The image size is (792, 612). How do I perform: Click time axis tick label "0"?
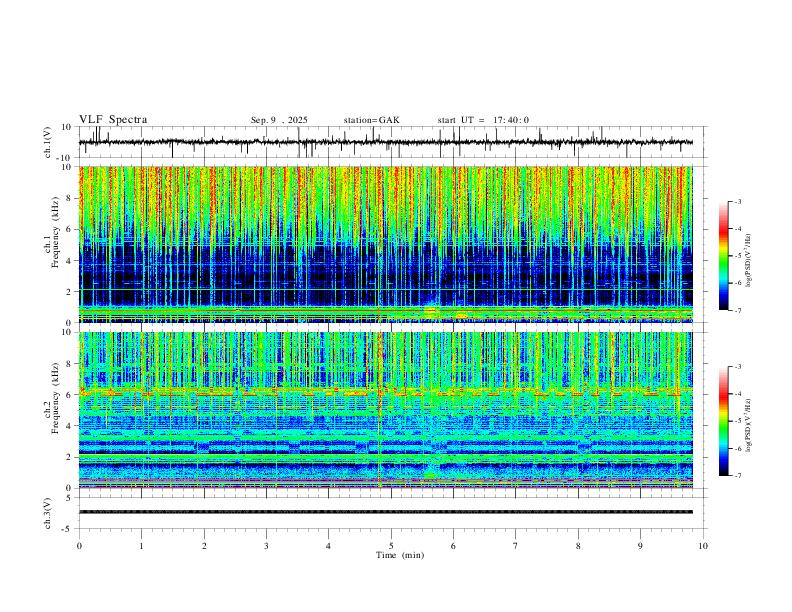(x=79, y=546)
